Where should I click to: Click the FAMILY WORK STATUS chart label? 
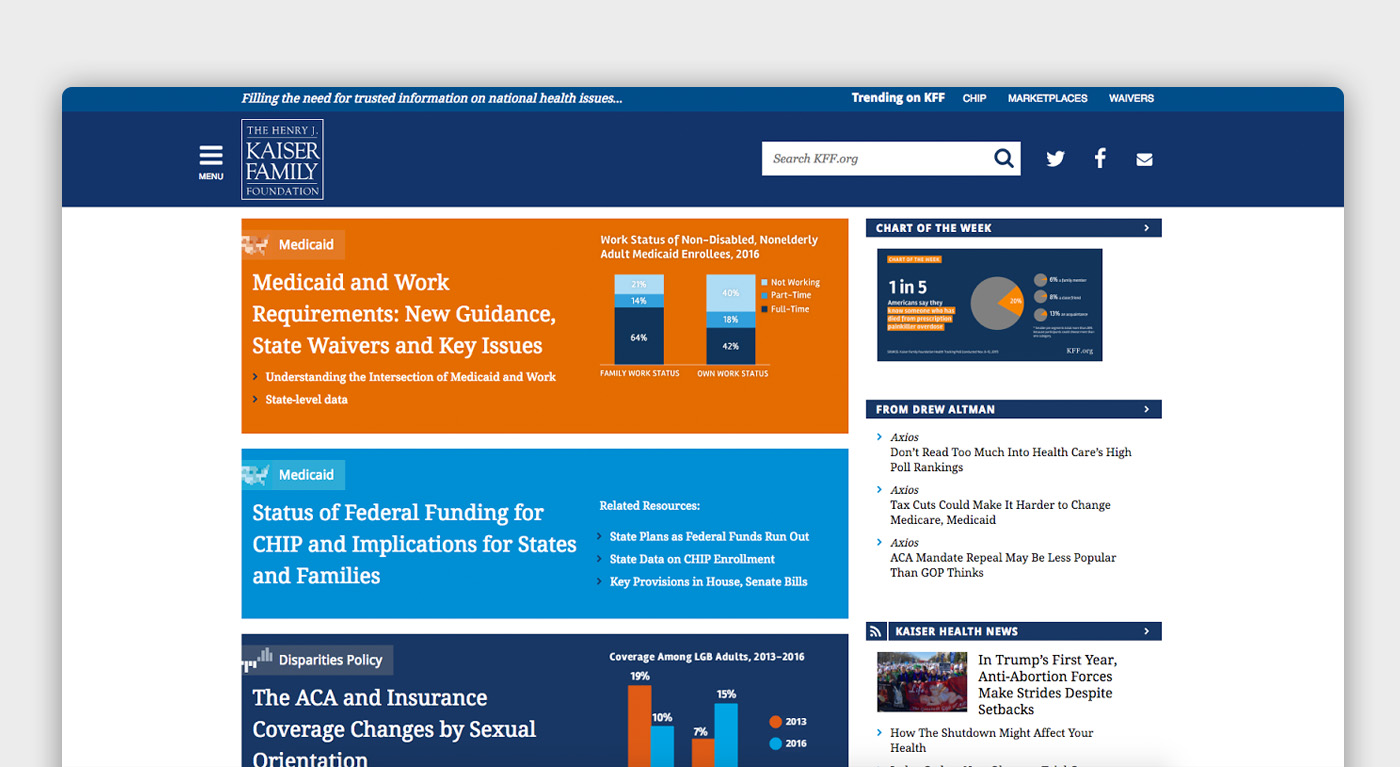[x=639, y=374]
